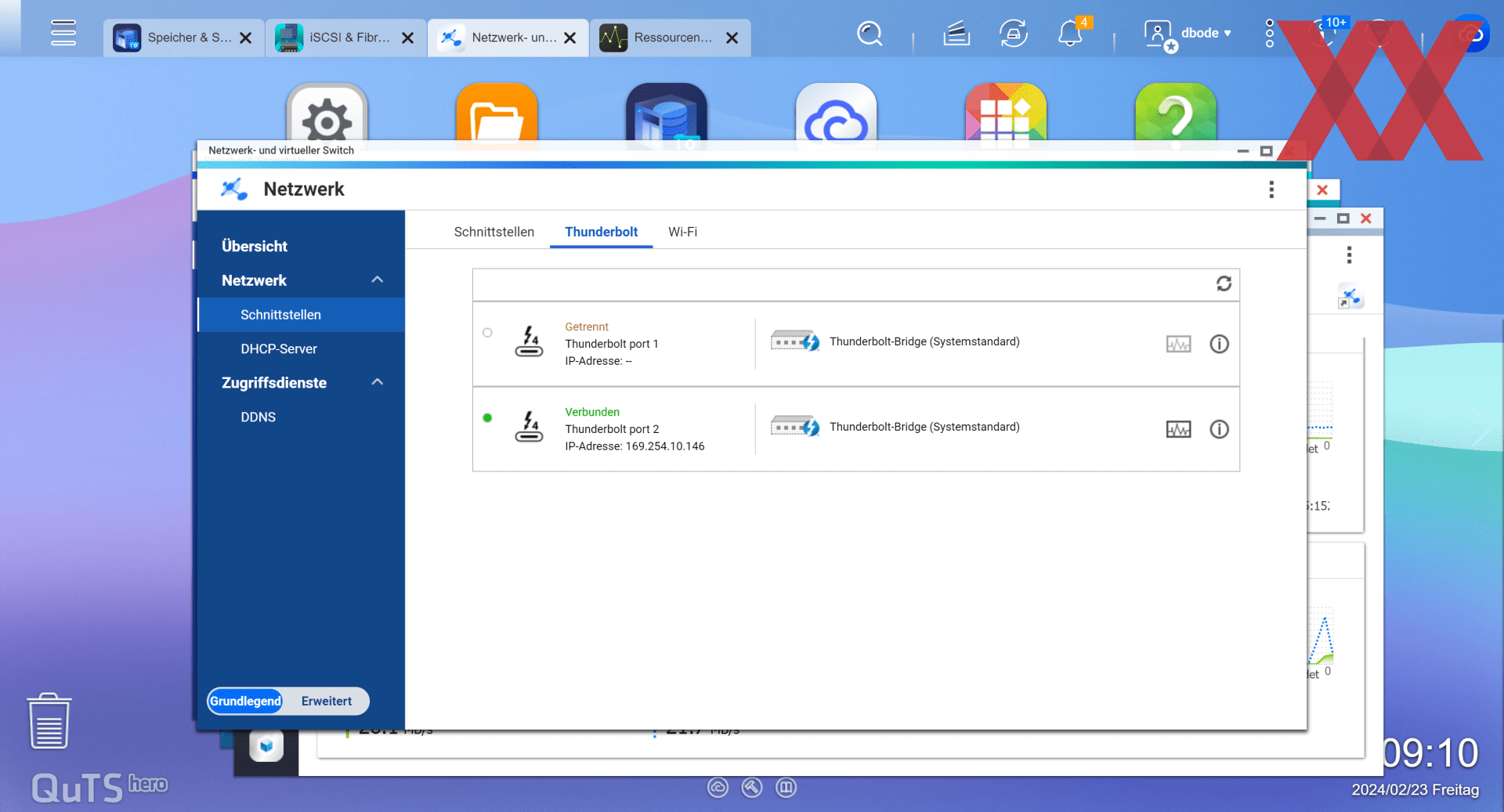The height and width of the screenshot is (812, 1504).
Task: Select the Thunderbolt tab
Action: tap(602, 232)
